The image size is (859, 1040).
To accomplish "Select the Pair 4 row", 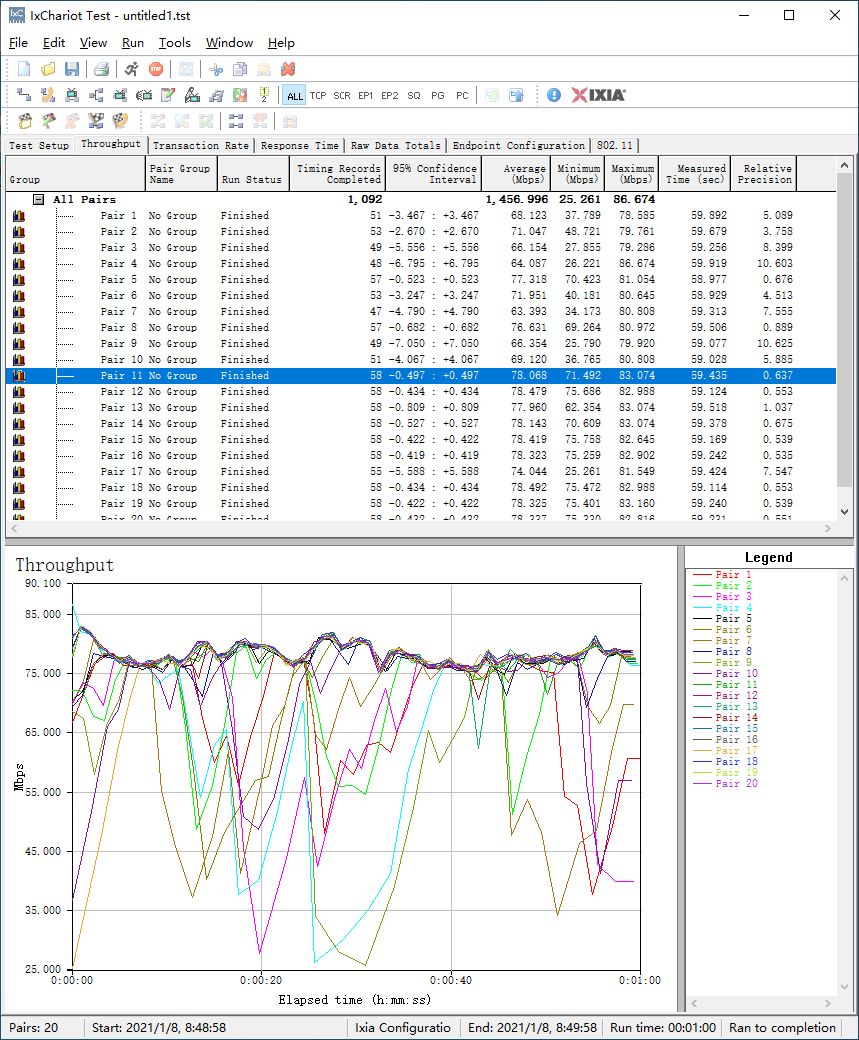I will pyautogui.click(x=421, y=263).
